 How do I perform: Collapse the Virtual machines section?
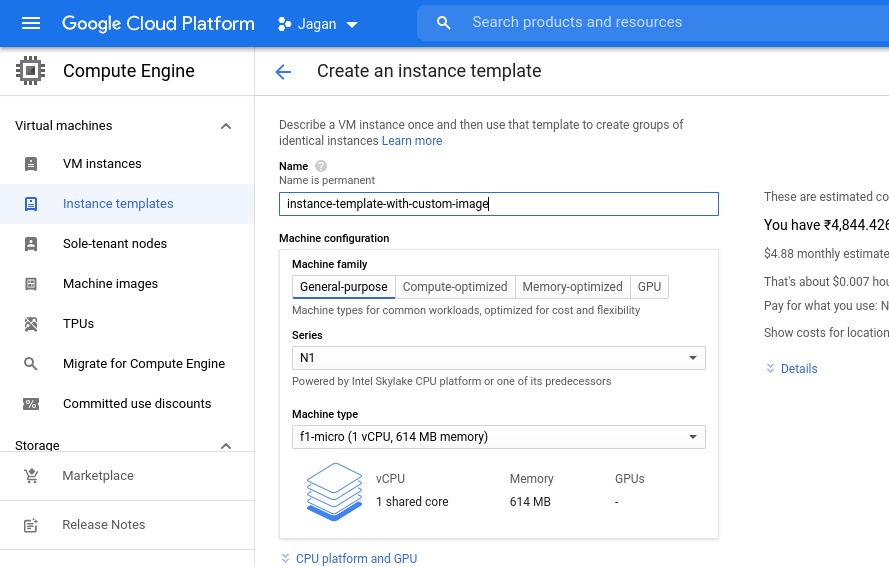coord(226,126)
